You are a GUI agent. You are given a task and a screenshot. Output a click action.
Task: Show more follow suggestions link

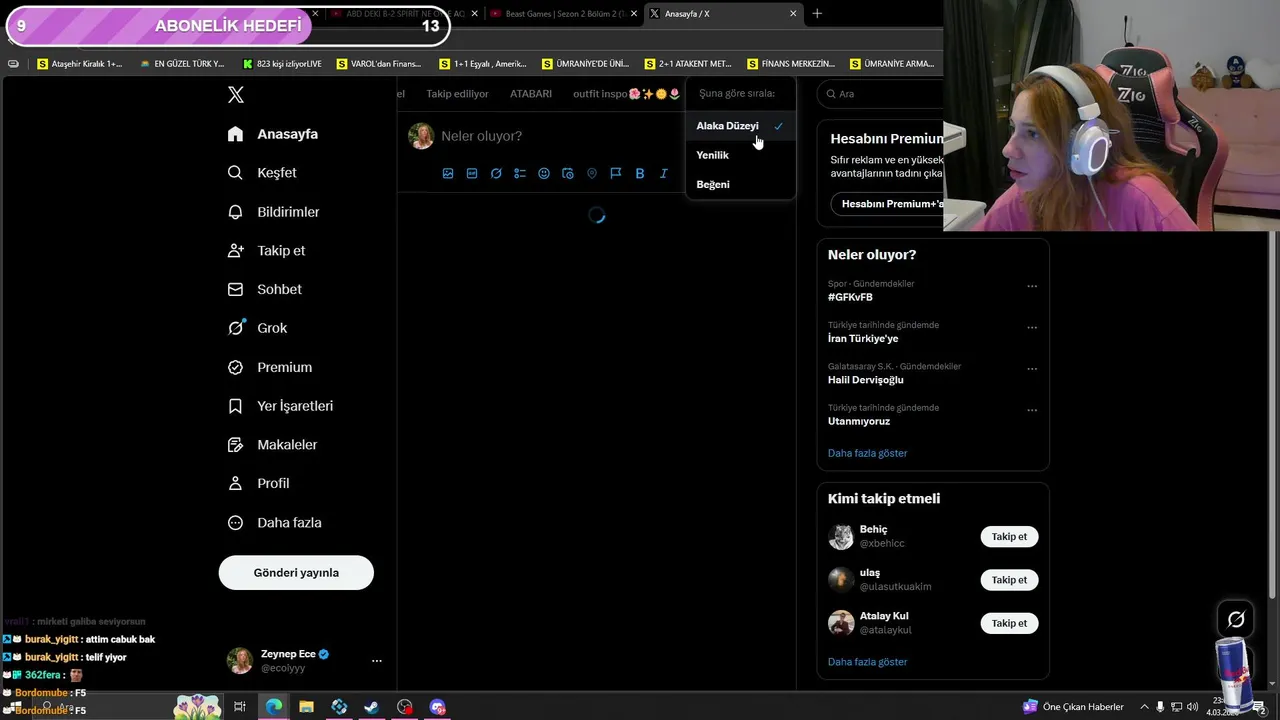click(x=867, y=662)
